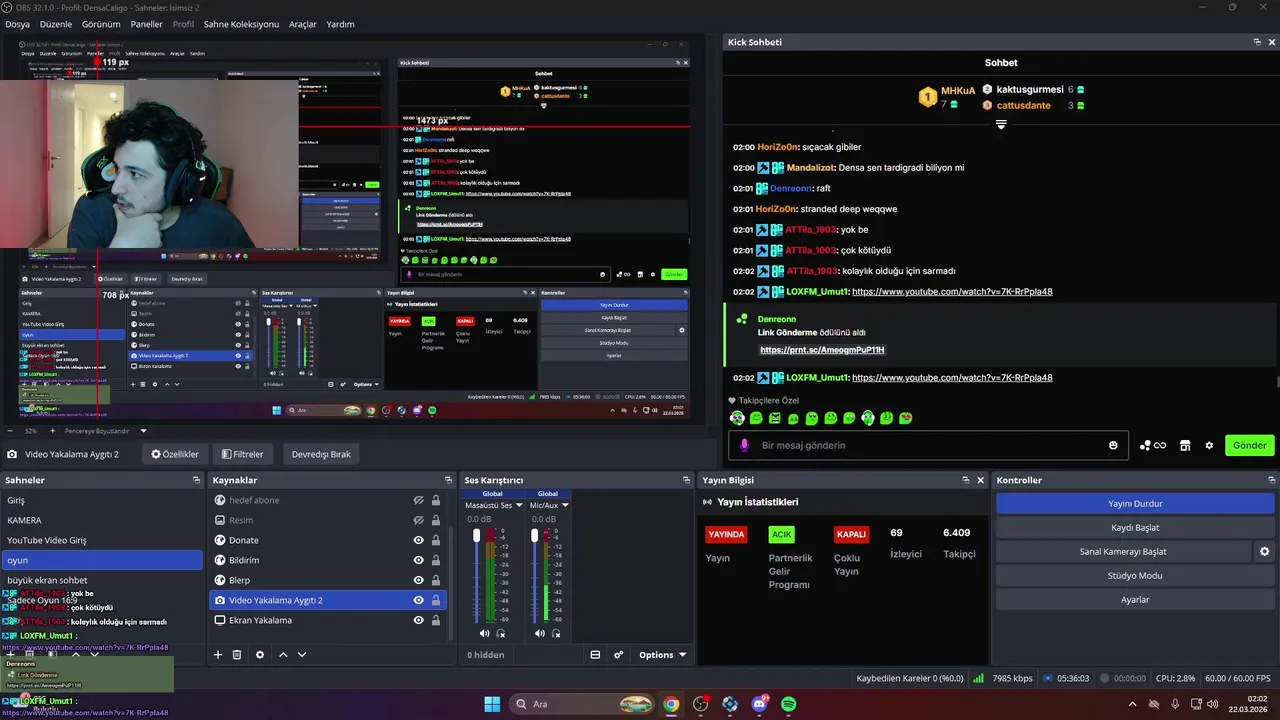The width and height of the screenshot is (1280, 720).
Task: Open the Araçlar menu
Action: pos(303,24)
